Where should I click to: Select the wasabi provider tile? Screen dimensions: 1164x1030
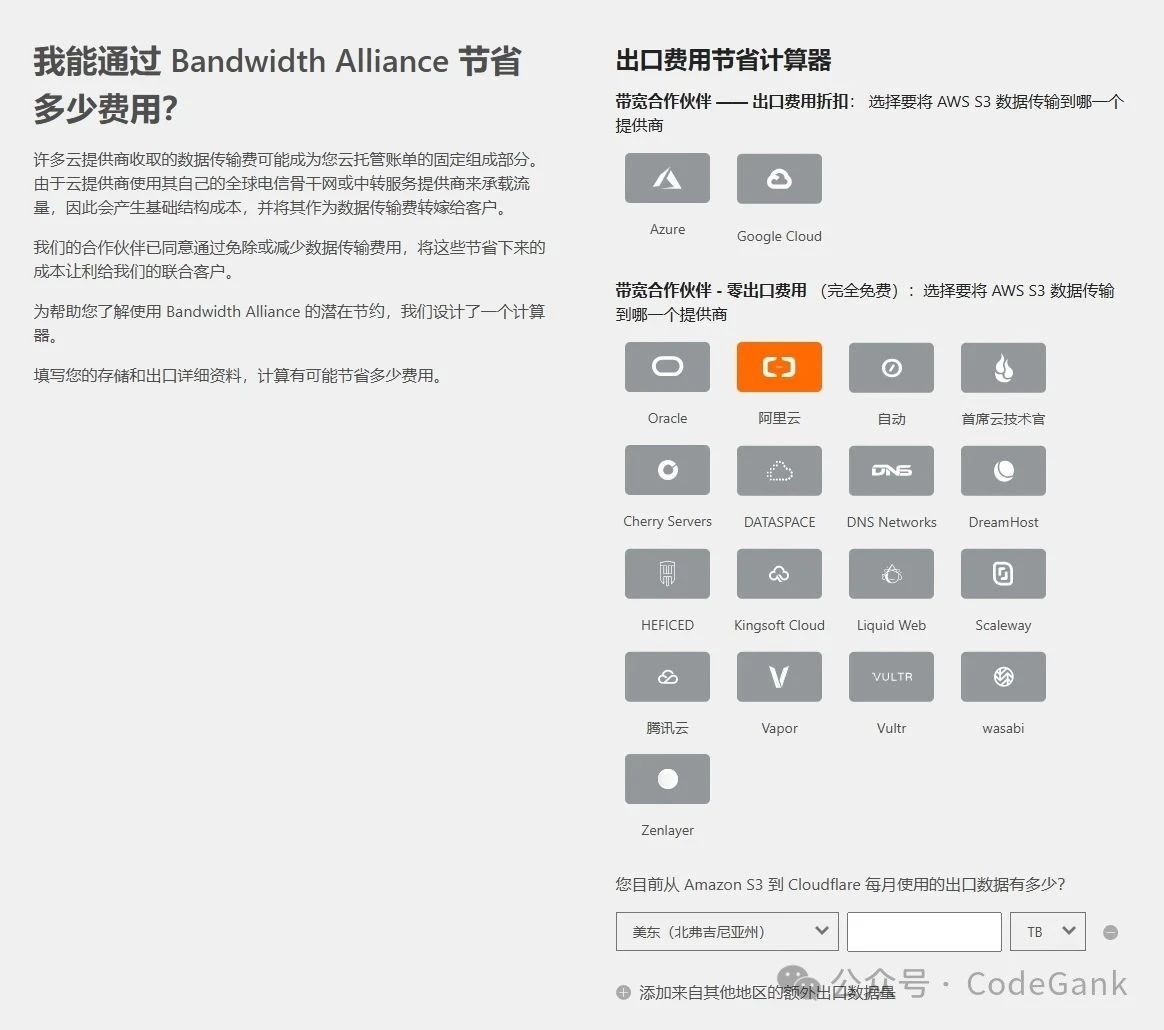point(1004,677)
